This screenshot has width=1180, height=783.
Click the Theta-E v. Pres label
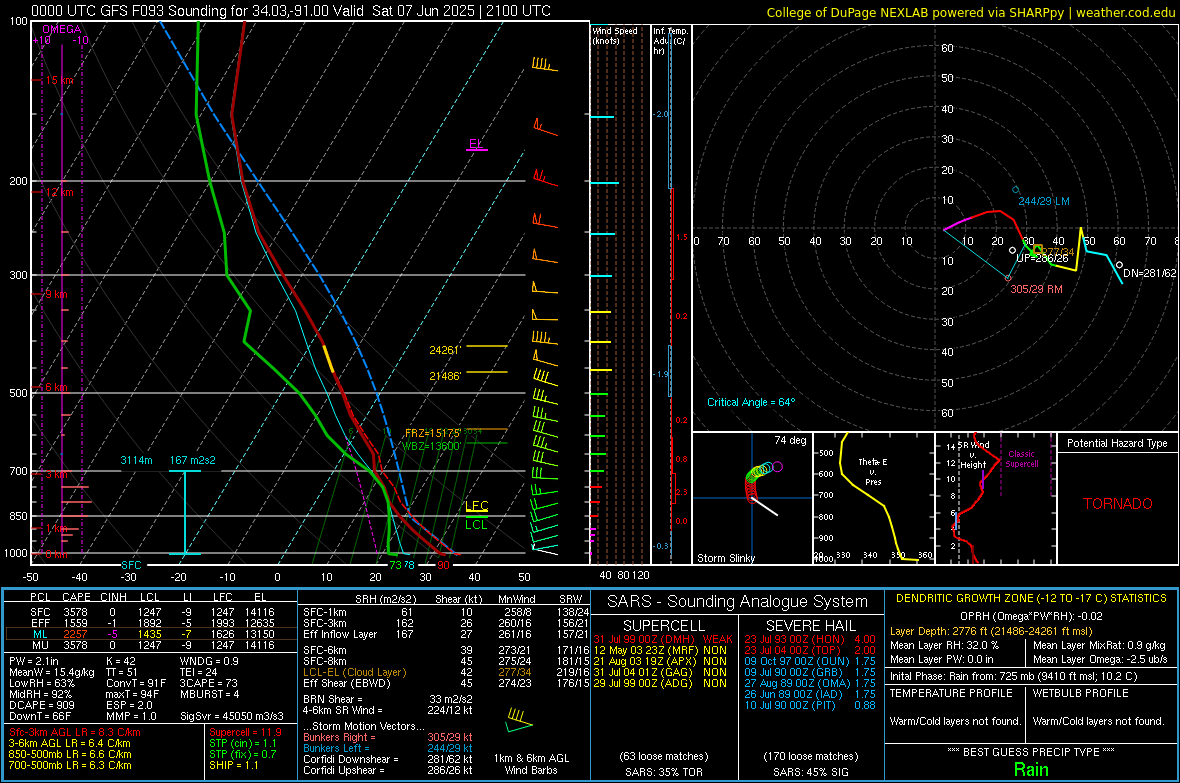click(x=872, y=472)
